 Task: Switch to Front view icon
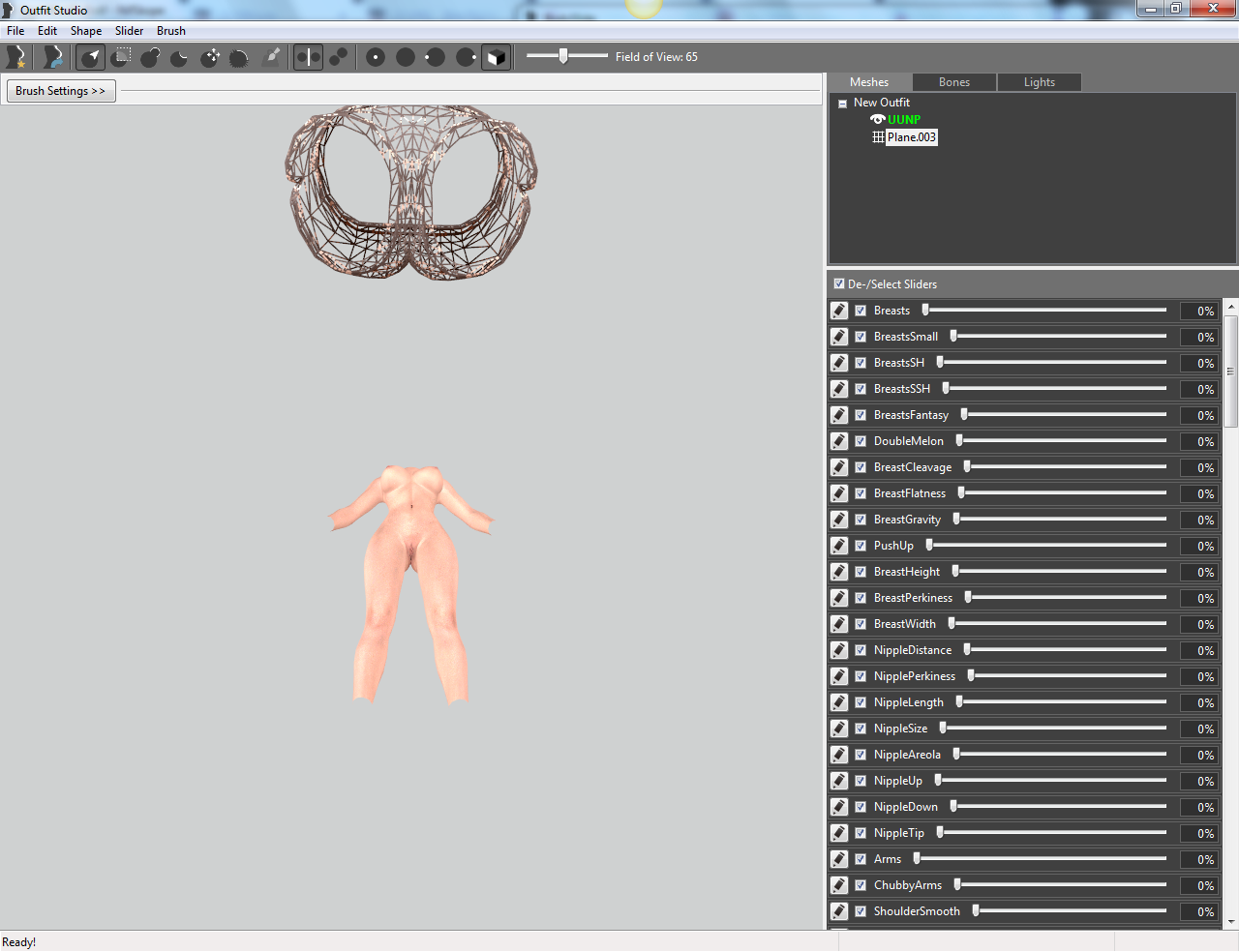click(x=376, y=57)
